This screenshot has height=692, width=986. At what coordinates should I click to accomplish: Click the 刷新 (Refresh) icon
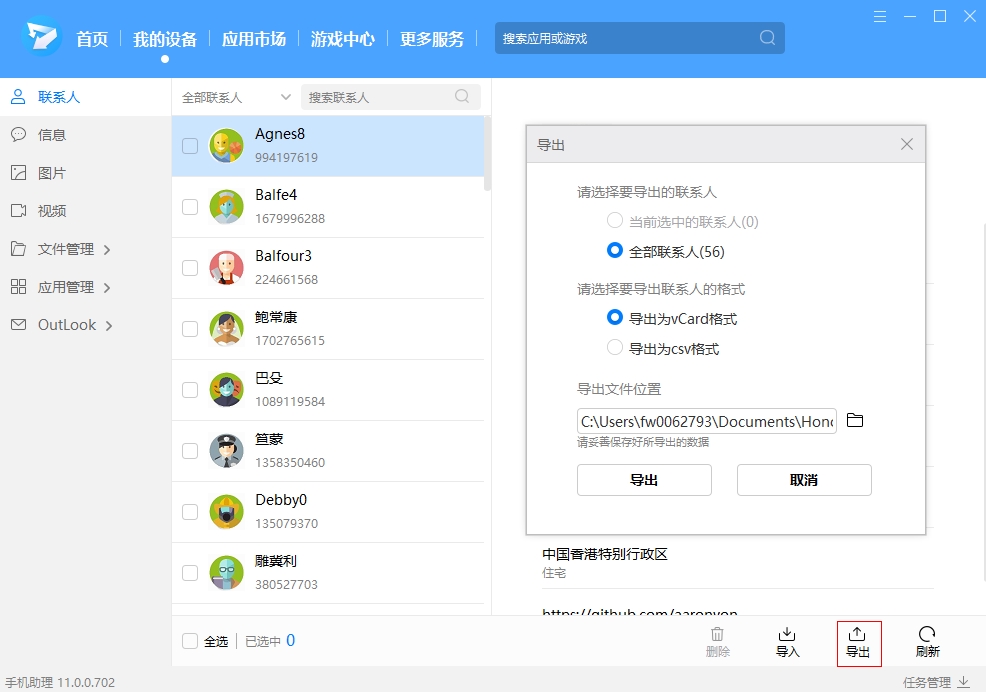click(927, 643)
